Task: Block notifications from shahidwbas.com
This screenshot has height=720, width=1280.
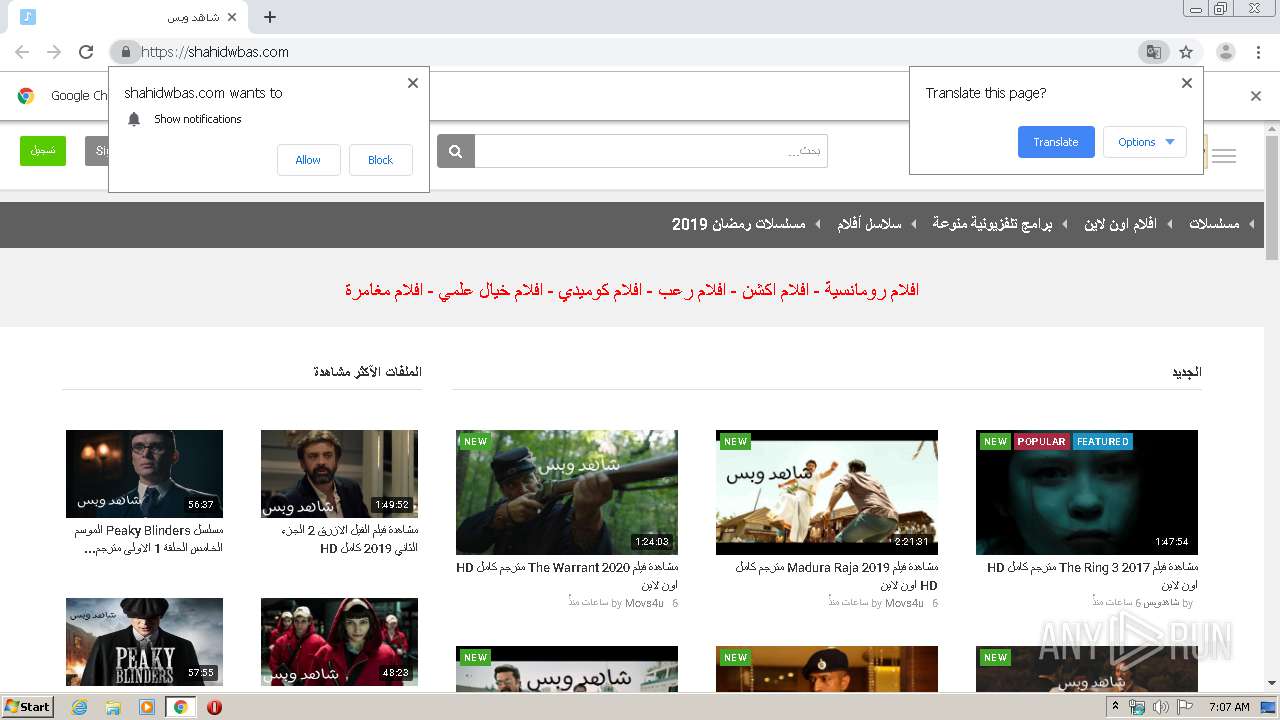Action: pos(380,160)
